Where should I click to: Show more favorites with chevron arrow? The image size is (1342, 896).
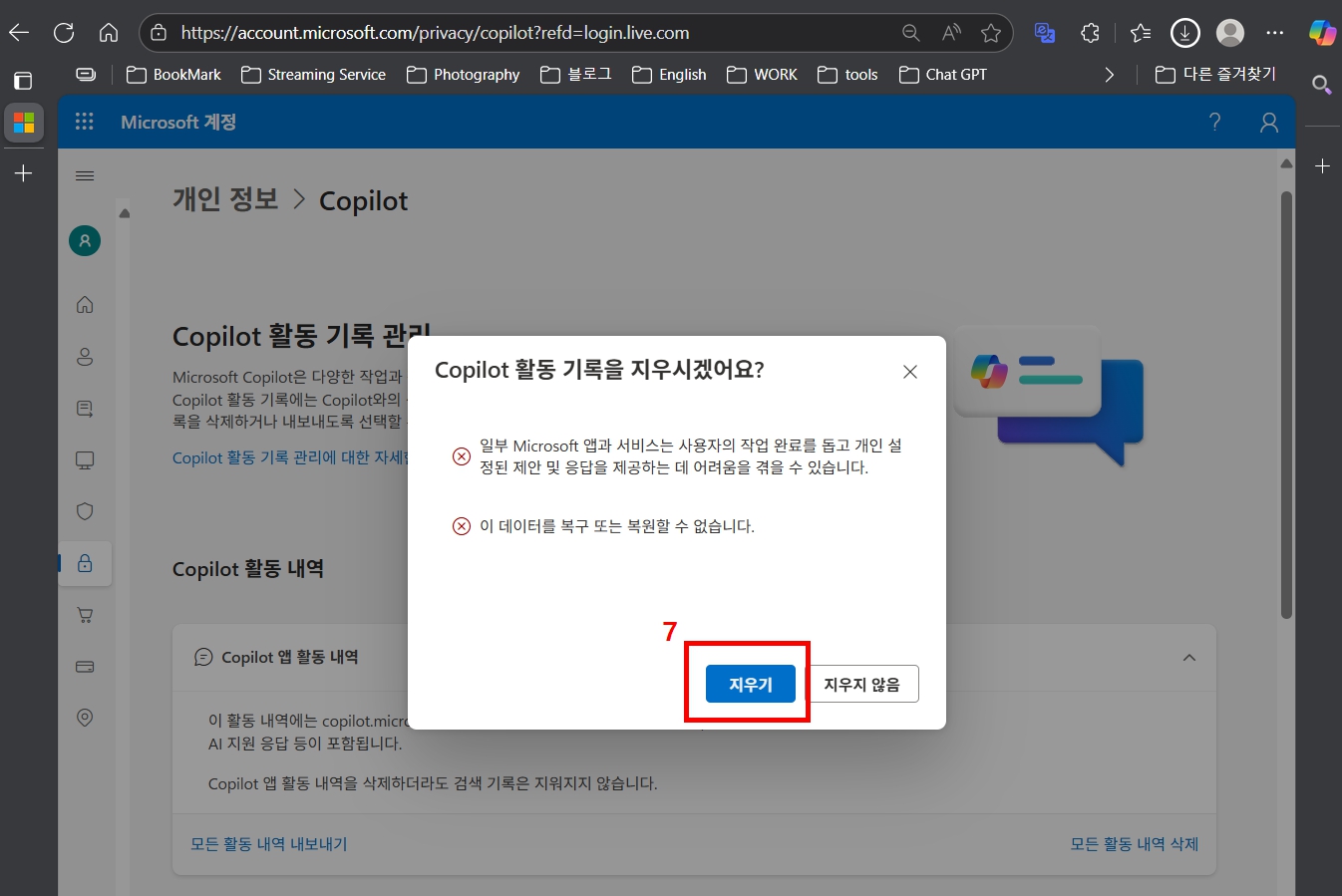(1110, 75)
